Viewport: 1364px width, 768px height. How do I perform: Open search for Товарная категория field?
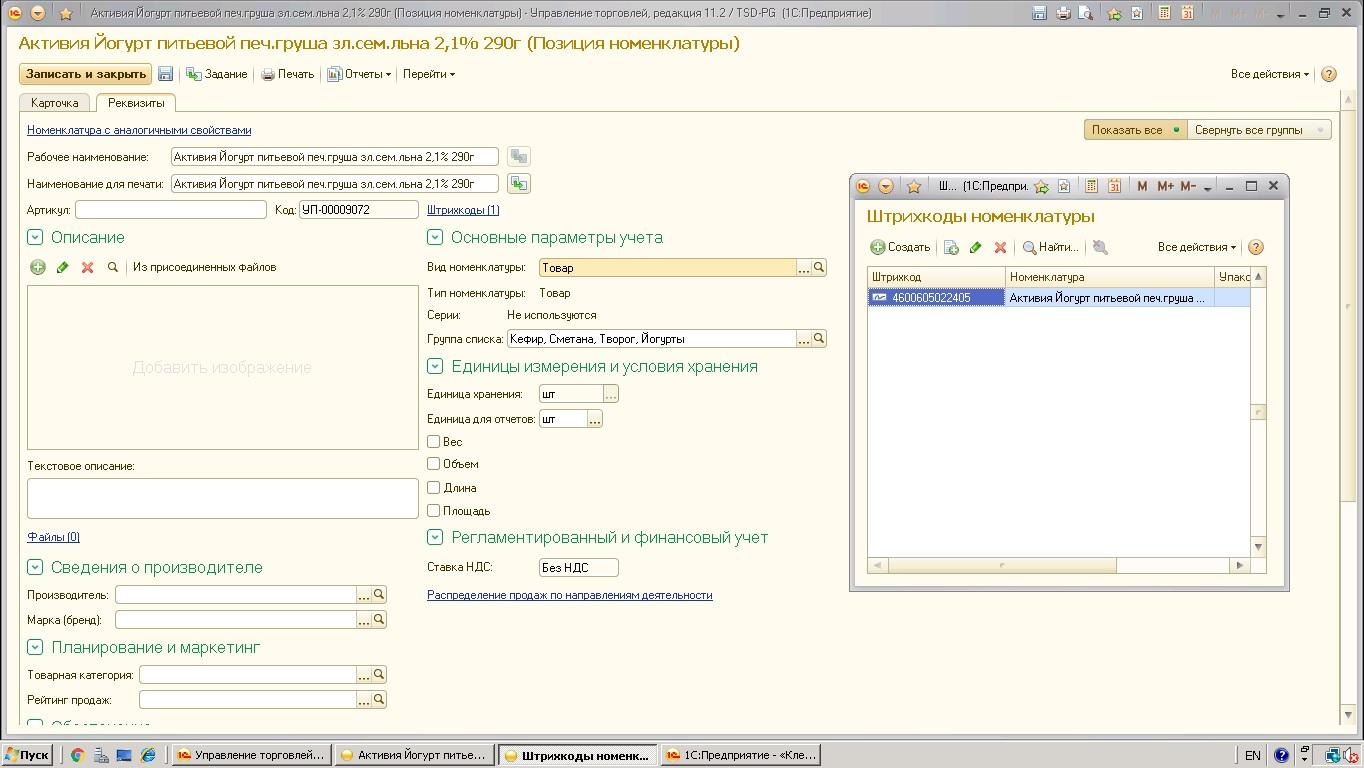coord(379,675)
